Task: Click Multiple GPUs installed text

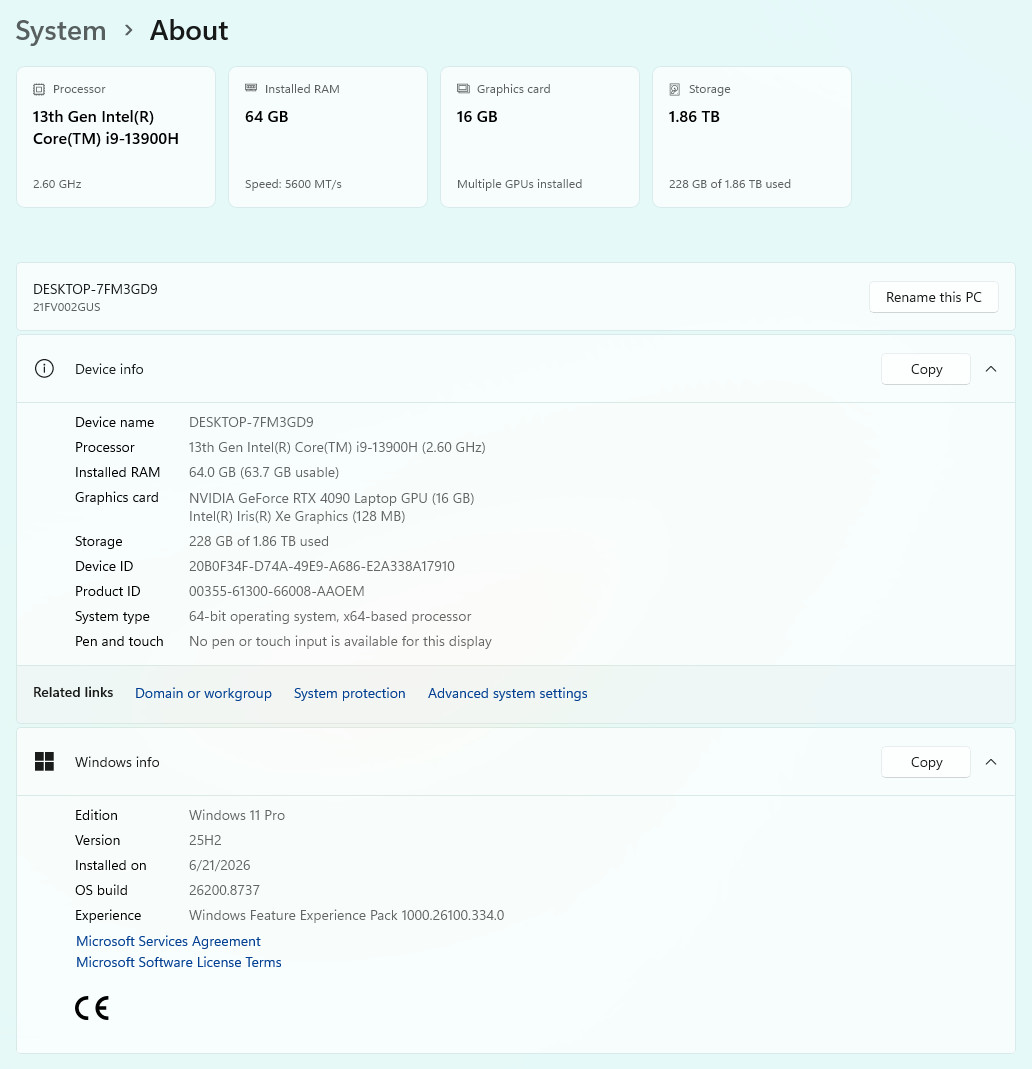Action: [x=519, y=184]
